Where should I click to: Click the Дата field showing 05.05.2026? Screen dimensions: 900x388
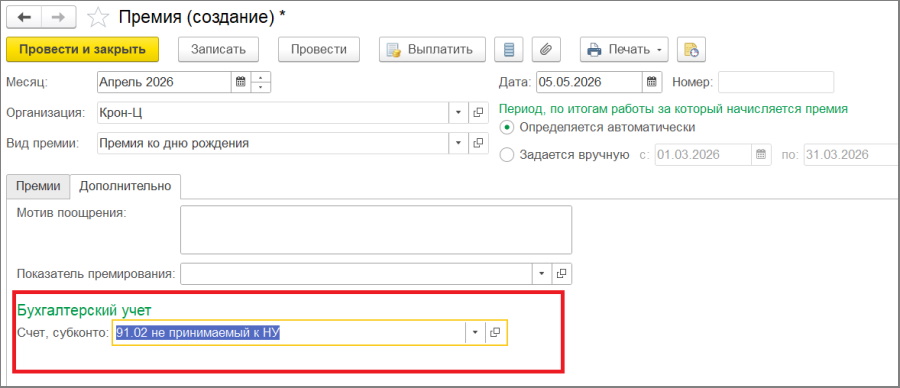click(589, 82)
